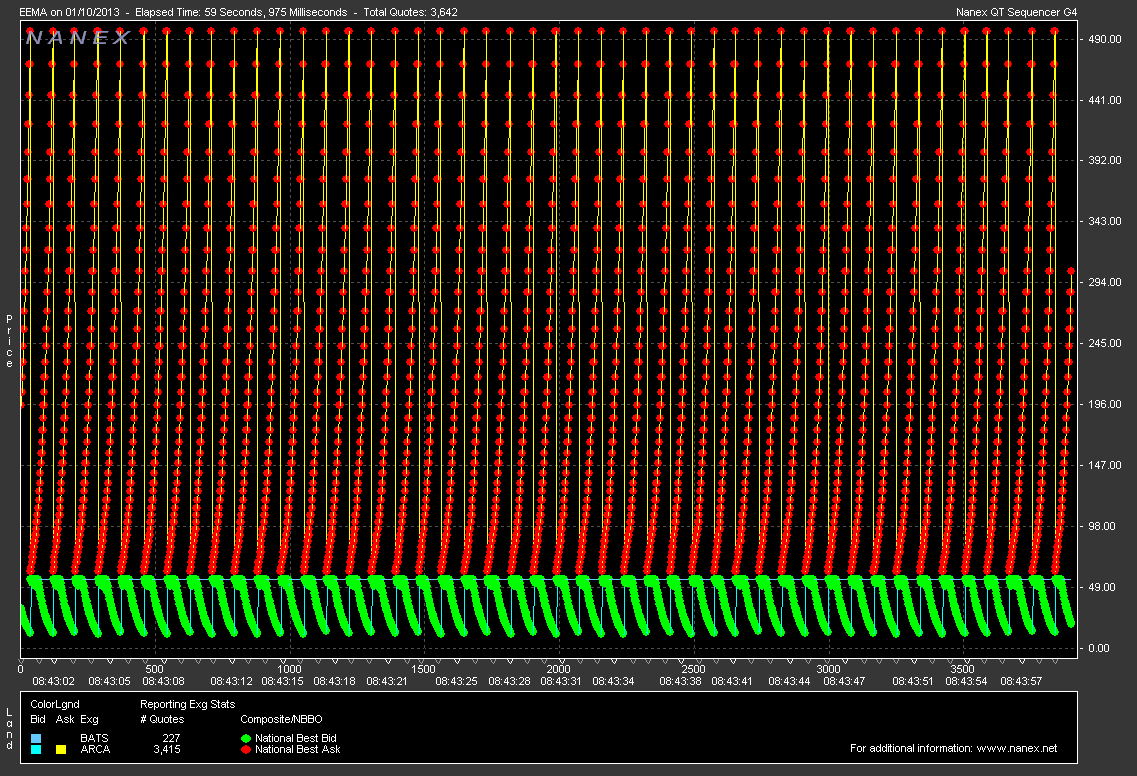Select the 49.00 price axis label

pyautogui.click(x=1101, y=587)
